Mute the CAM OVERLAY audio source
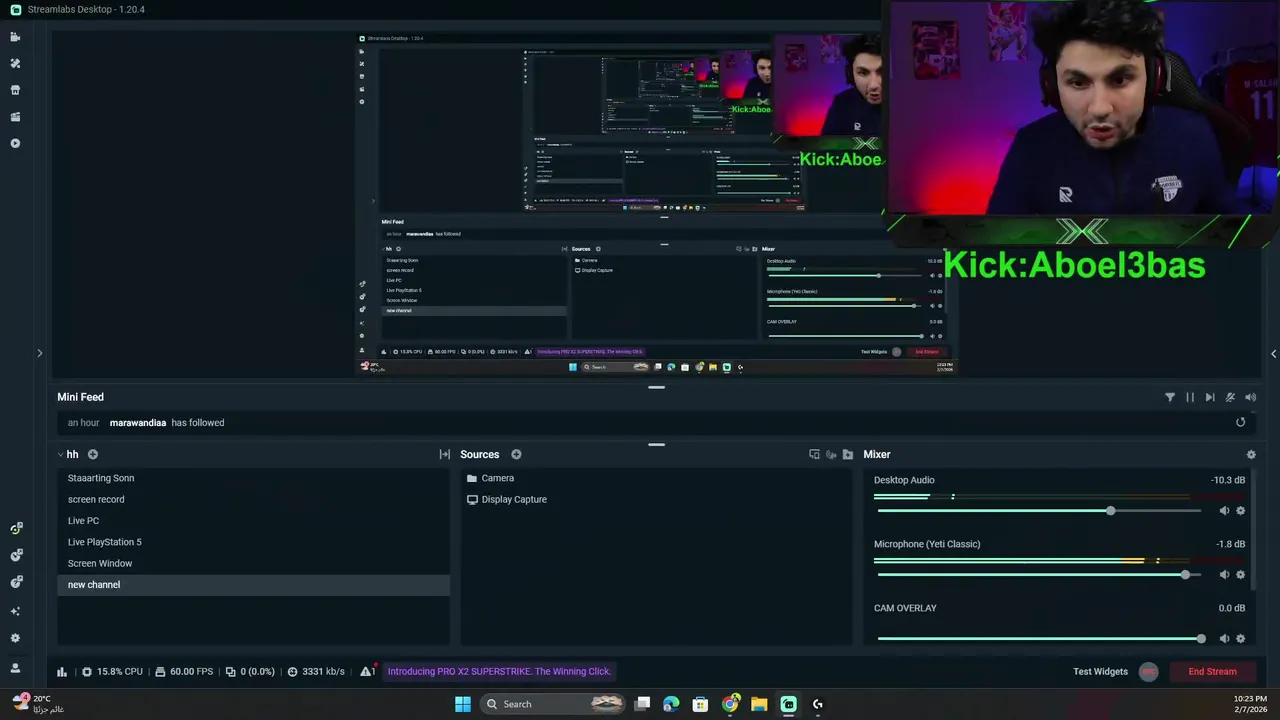Screen dimensions: 1280x720 (x=1224, y=639)
